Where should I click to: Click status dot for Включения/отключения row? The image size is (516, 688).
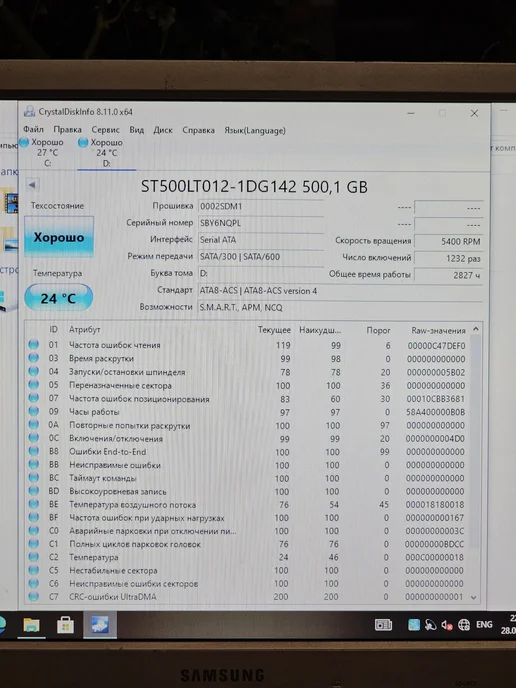[x=33, y=437]
